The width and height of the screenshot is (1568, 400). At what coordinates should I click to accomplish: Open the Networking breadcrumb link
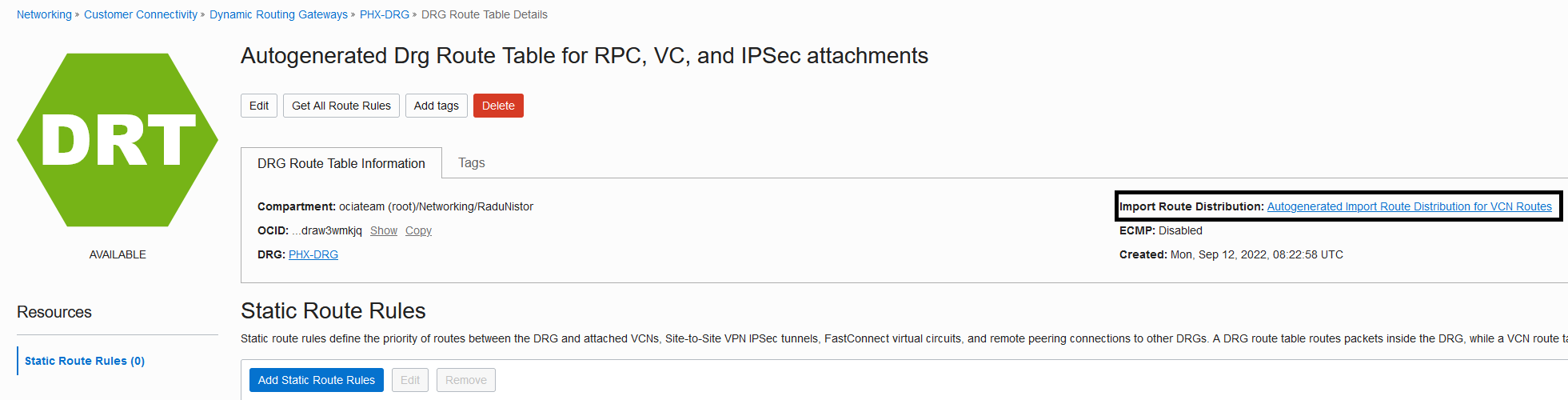44,14
